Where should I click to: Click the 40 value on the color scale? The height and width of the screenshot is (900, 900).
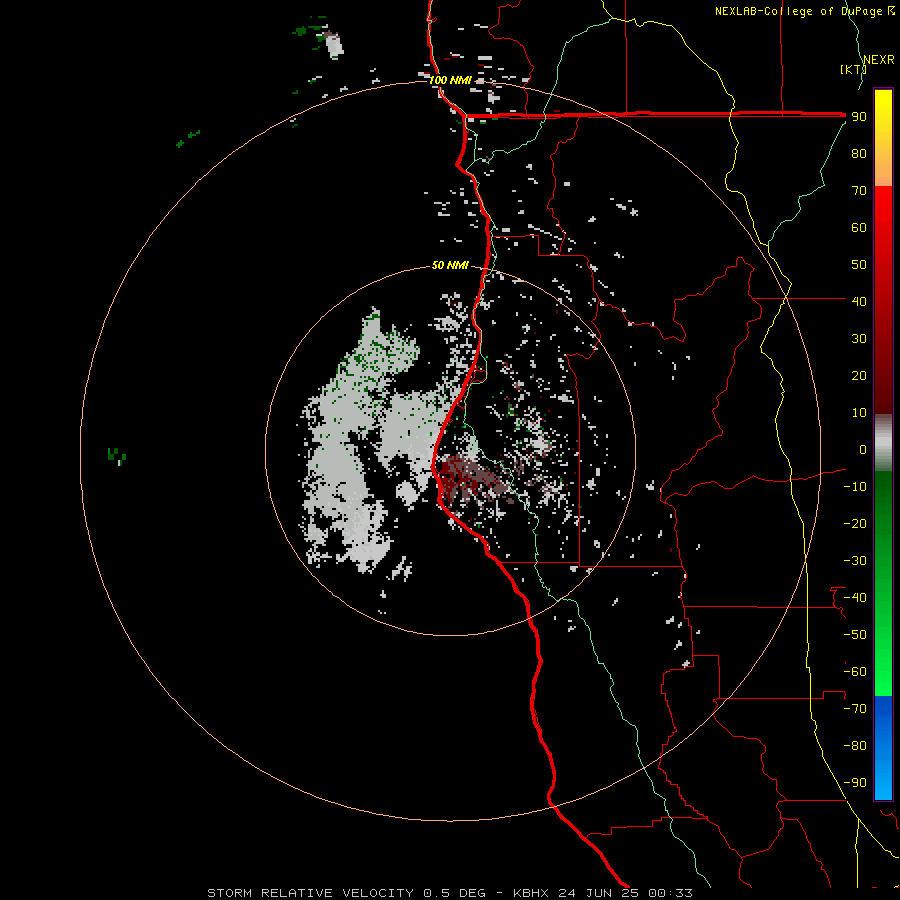[859, 301]
